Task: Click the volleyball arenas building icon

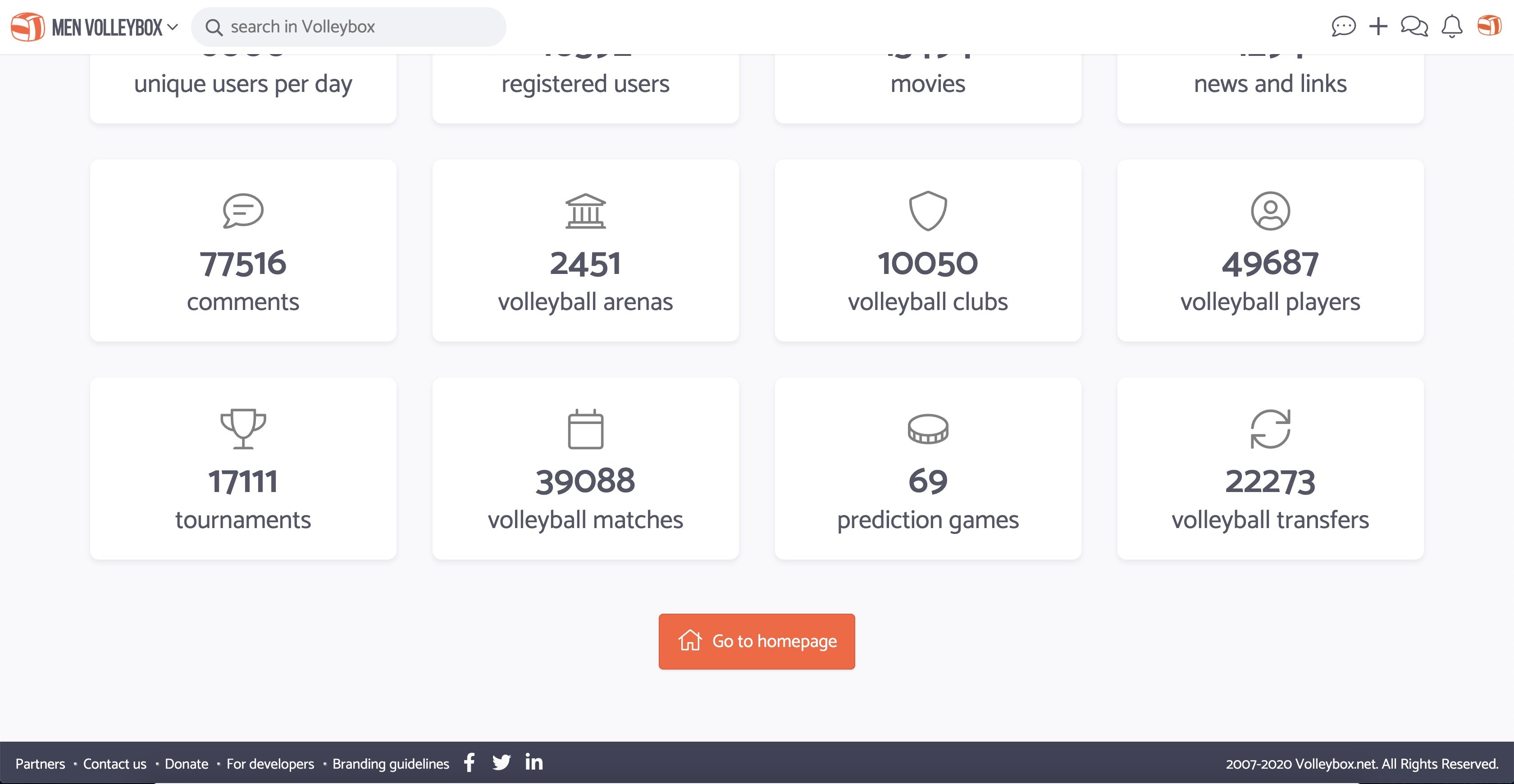Action: coord(585,211)
